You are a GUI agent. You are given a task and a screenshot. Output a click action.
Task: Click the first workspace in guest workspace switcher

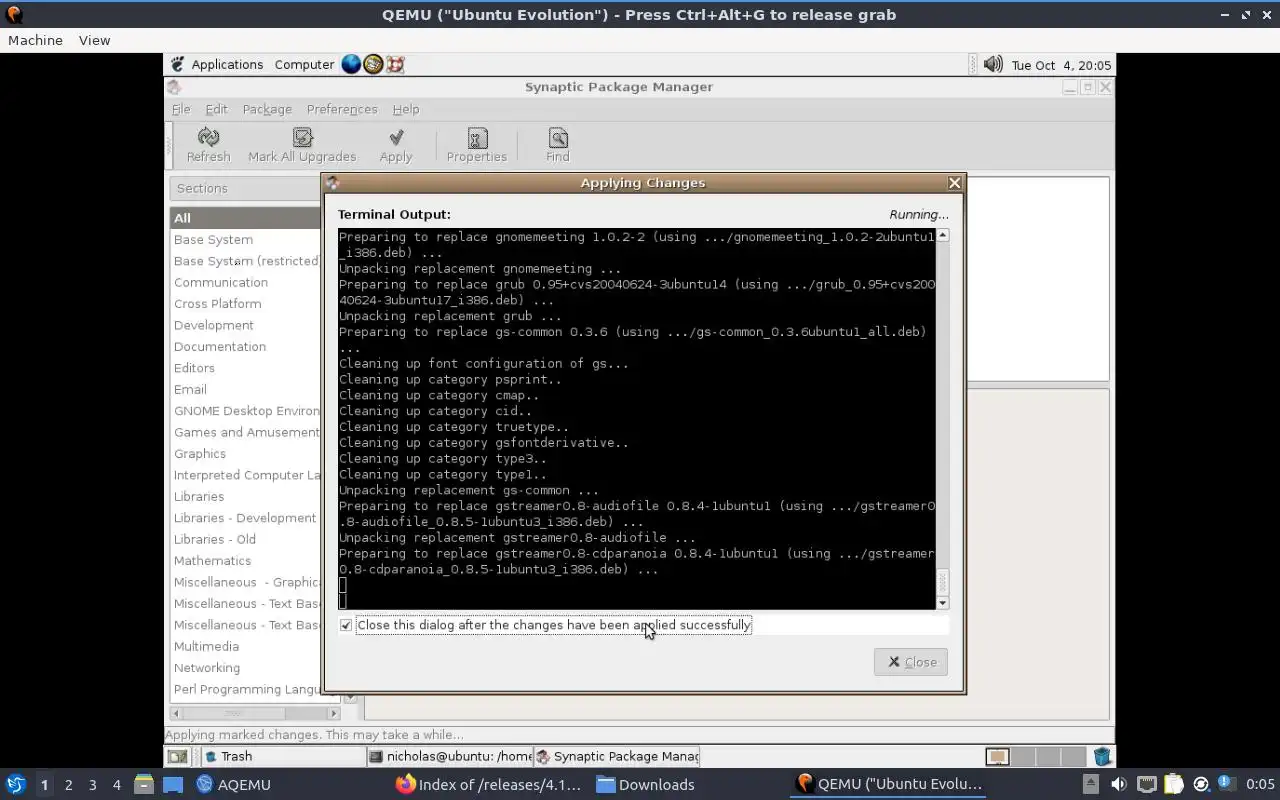[x=997, y=757]
